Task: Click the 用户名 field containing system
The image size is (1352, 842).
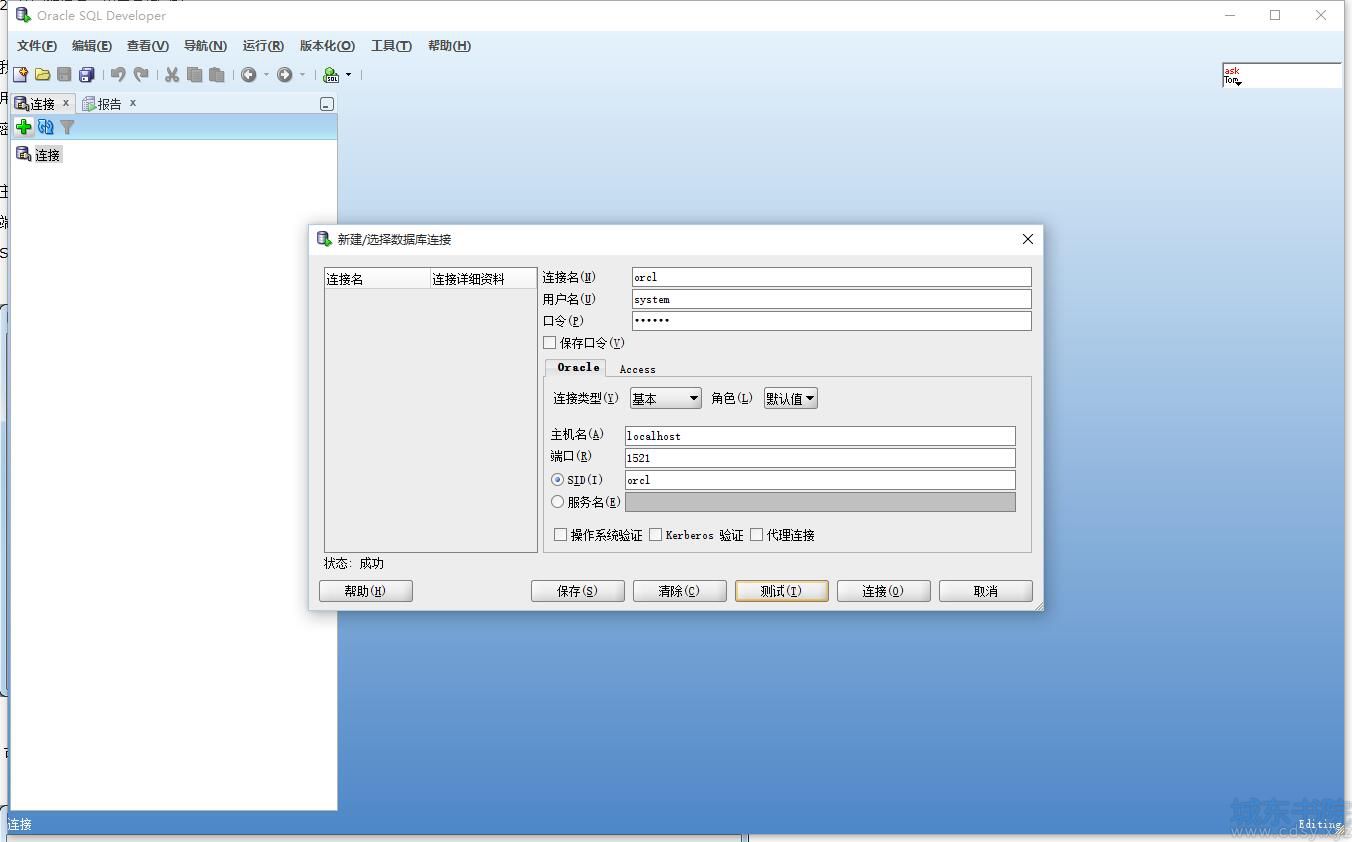Action: point(831,299)
